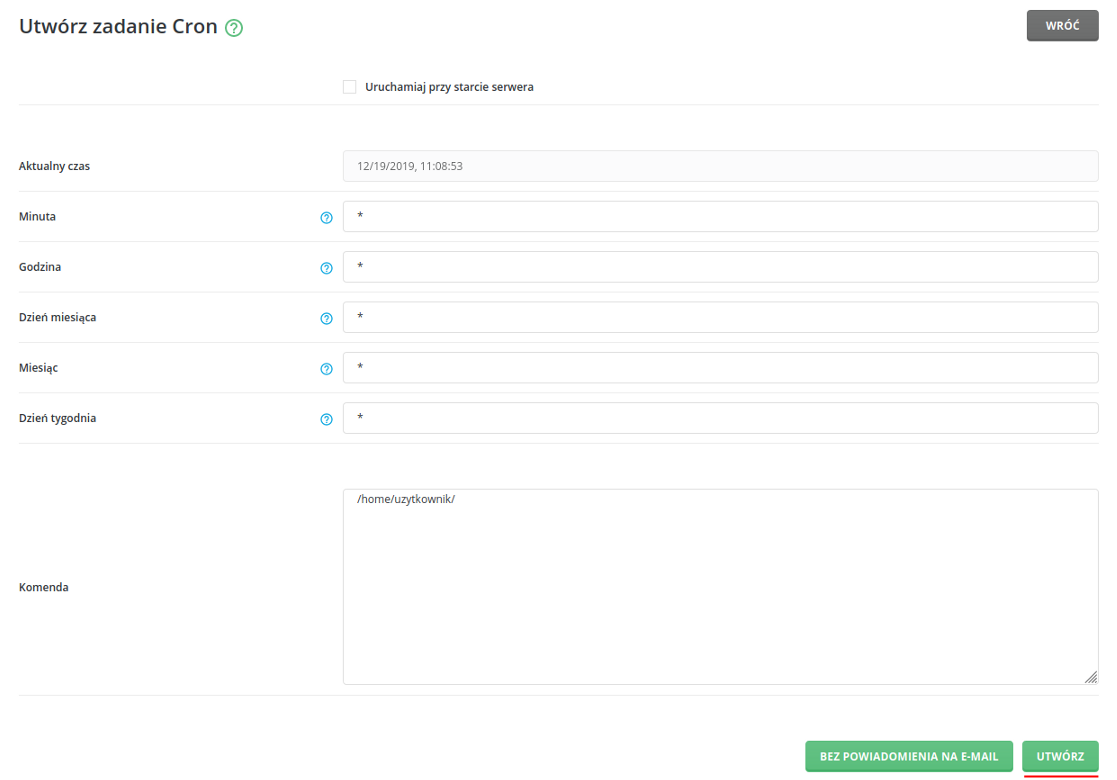Grab the Komenda textarea resize handle
The image size is (1117, 780).
tap(1091, 677)
